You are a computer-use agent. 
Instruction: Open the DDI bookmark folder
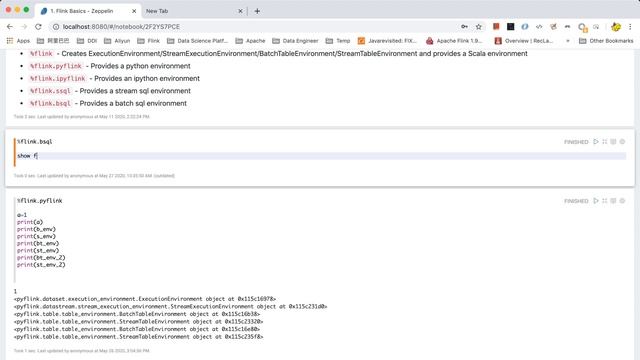pyautogui.click(x=87, y=41)
